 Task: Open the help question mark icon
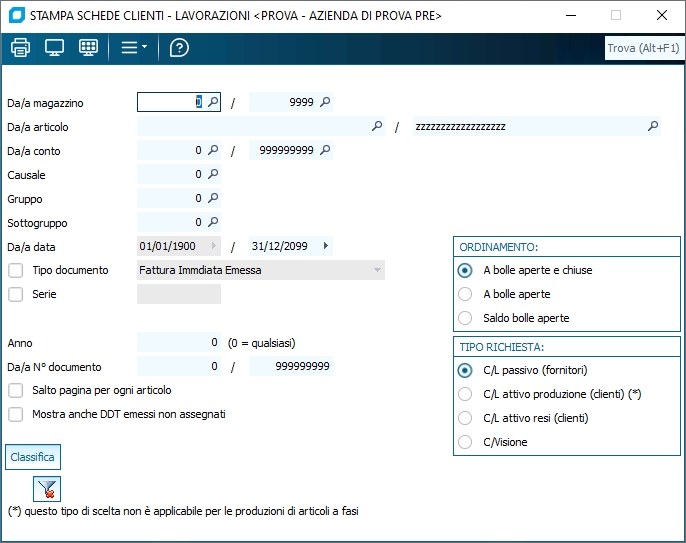tap(179, 47)
